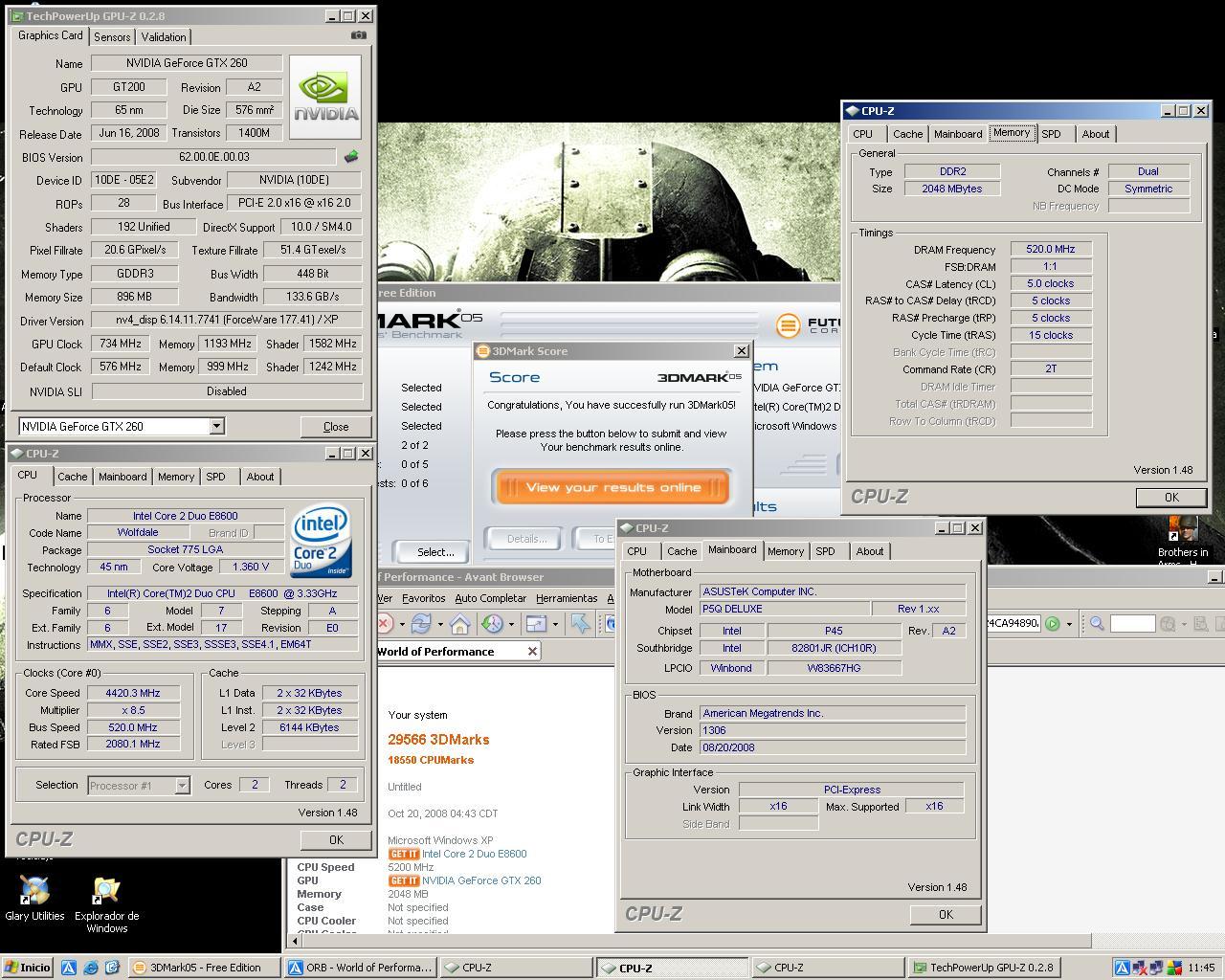Click the magnifier search icon in Avant Browser
Viewport: 1225px width, 980px height.
pyautogui.click(x=1097, y=624)
